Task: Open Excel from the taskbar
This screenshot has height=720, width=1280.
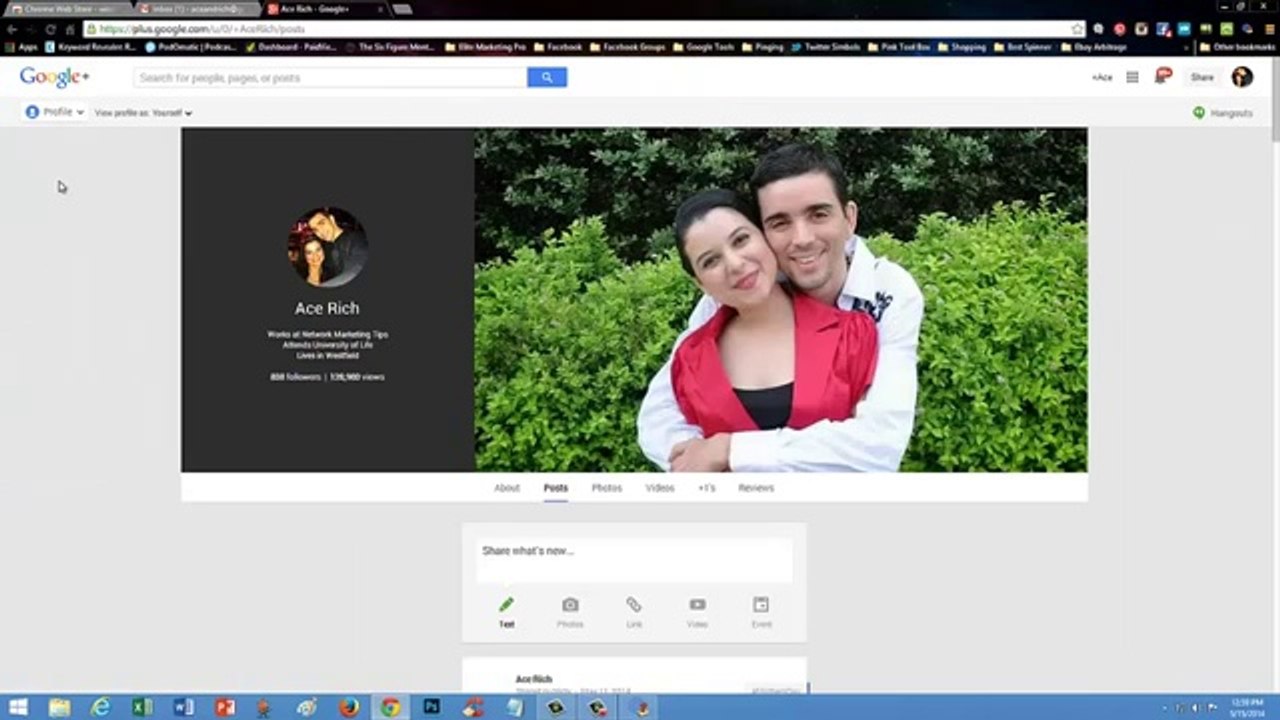Action: pos(143,708)
